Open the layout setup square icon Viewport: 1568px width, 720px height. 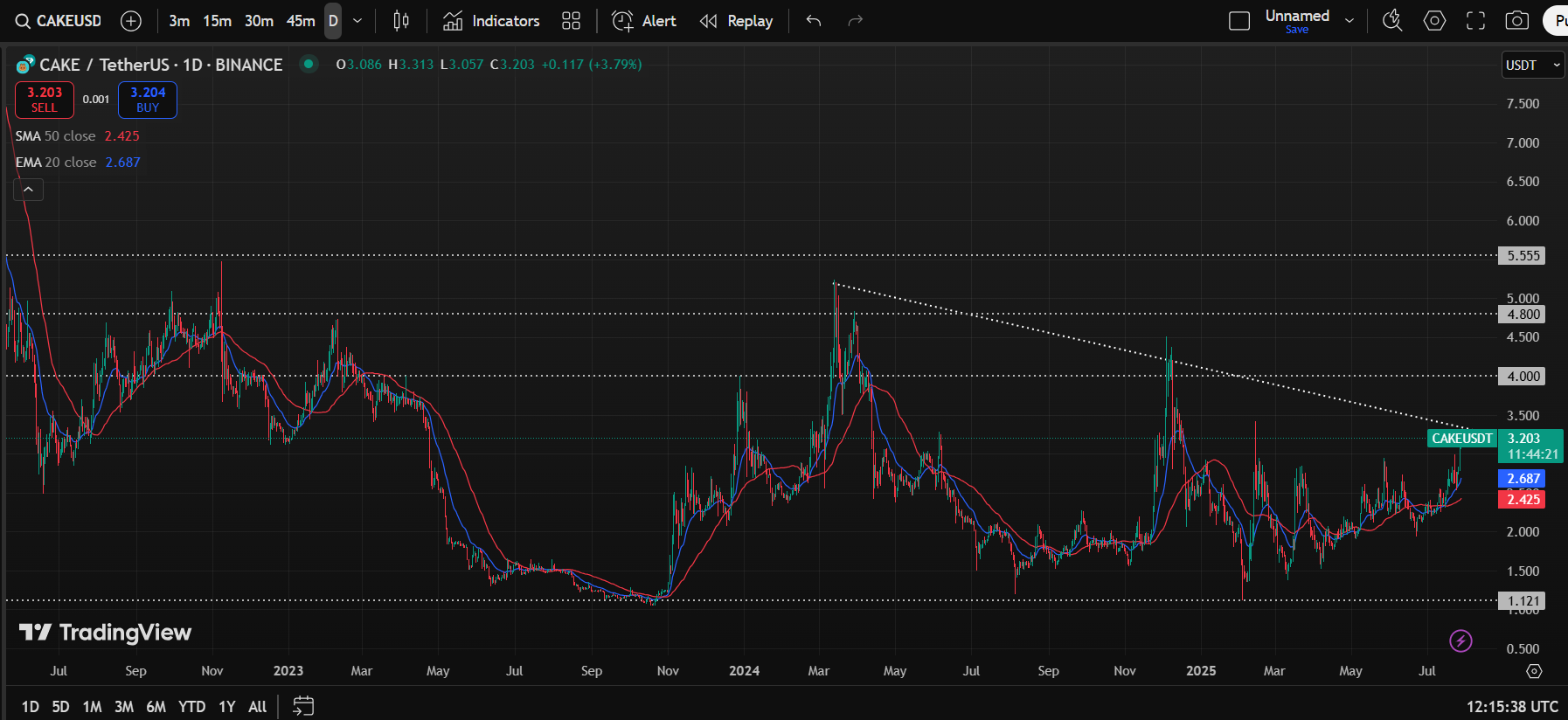(x=1239, y=21)
